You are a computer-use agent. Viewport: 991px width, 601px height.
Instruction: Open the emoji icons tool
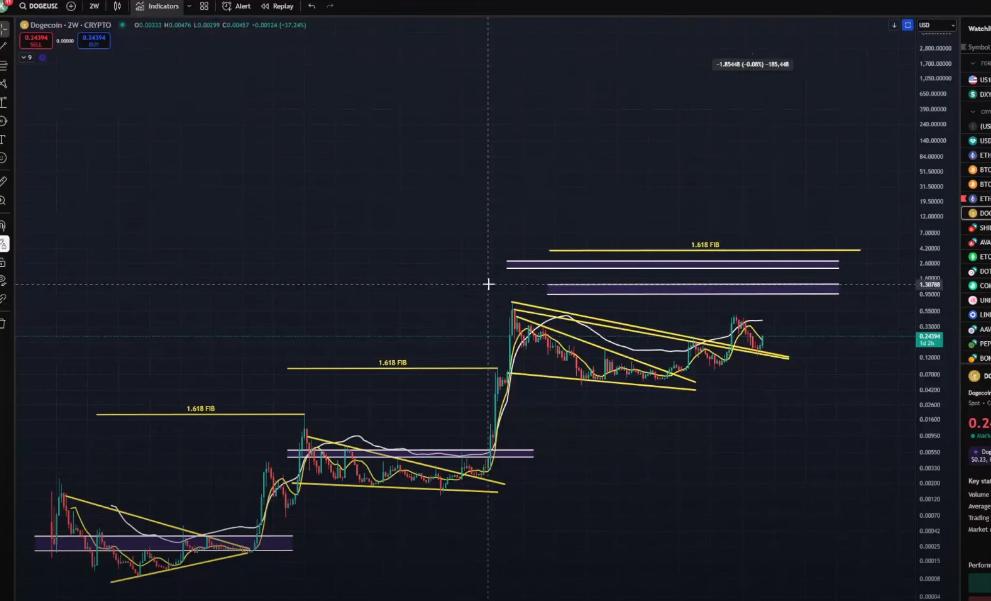(4, 157)
